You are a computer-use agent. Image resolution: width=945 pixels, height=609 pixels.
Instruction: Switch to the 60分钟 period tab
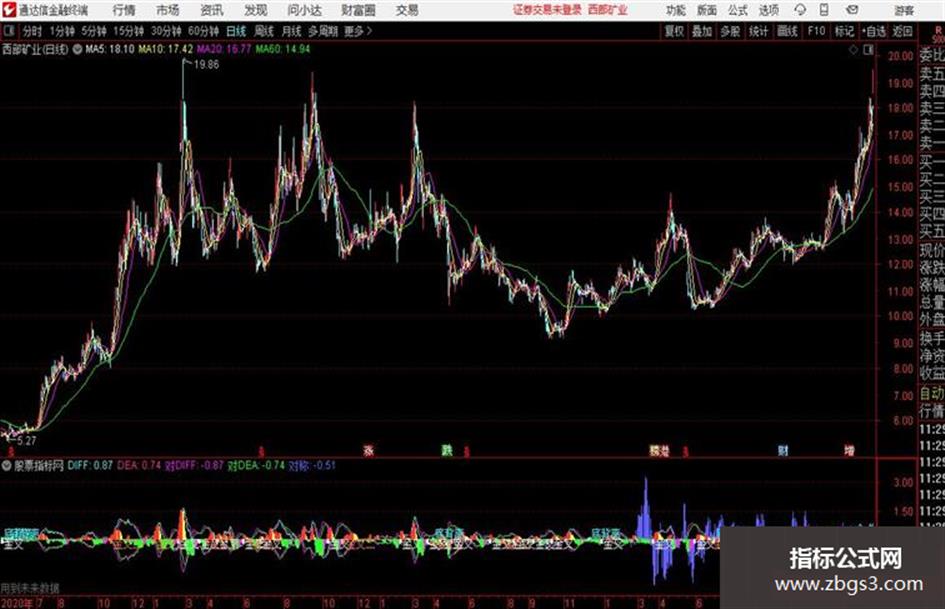pos(204,31)
